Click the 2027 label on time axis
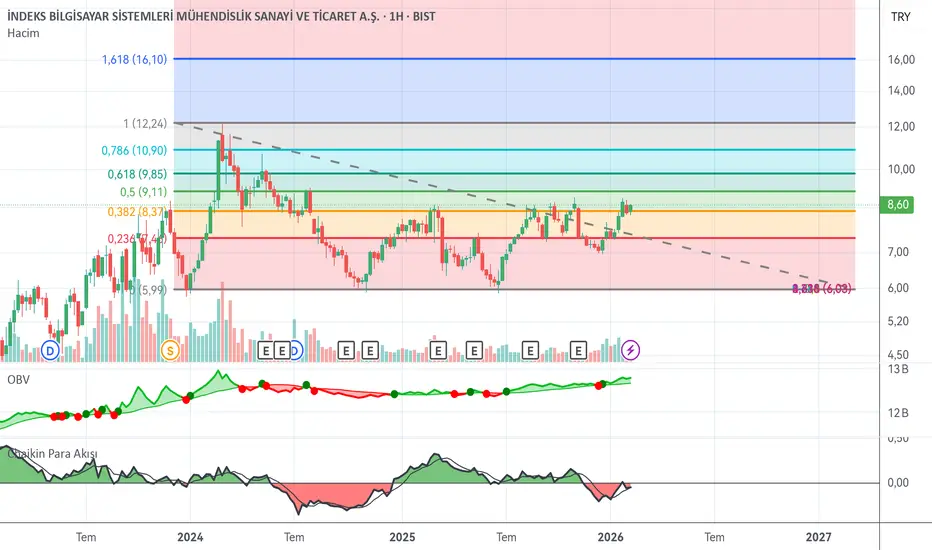932x550 pixels. tap(818, 537)
